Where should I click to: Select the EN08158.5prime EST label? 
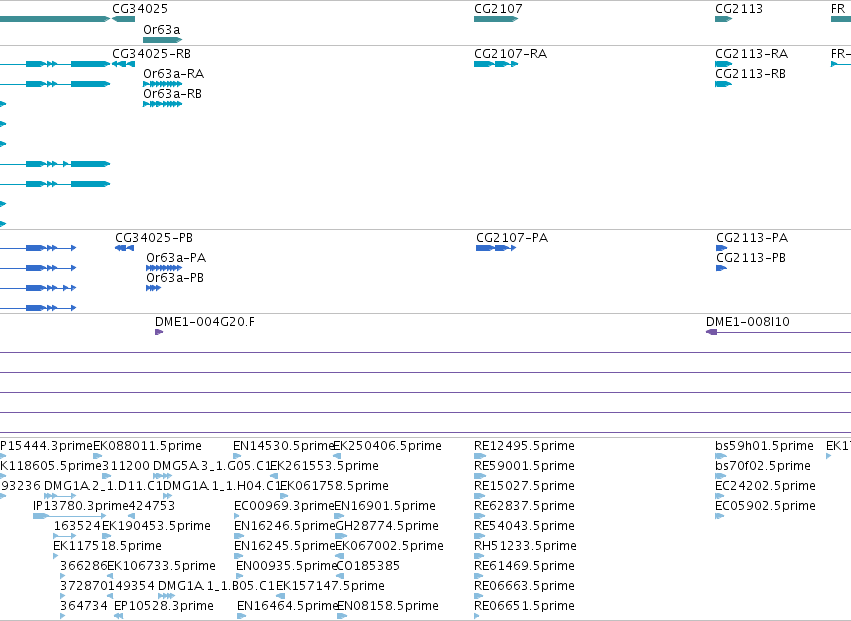(388, 606)
